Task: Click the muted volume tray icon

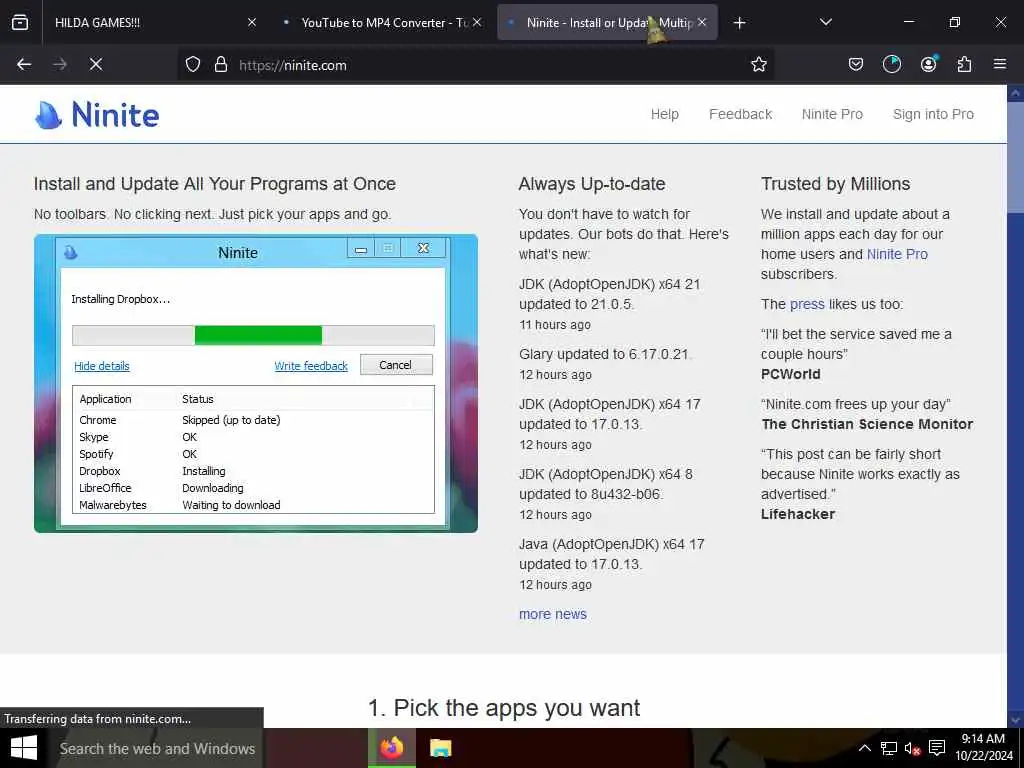Action: tap(912, 748)
